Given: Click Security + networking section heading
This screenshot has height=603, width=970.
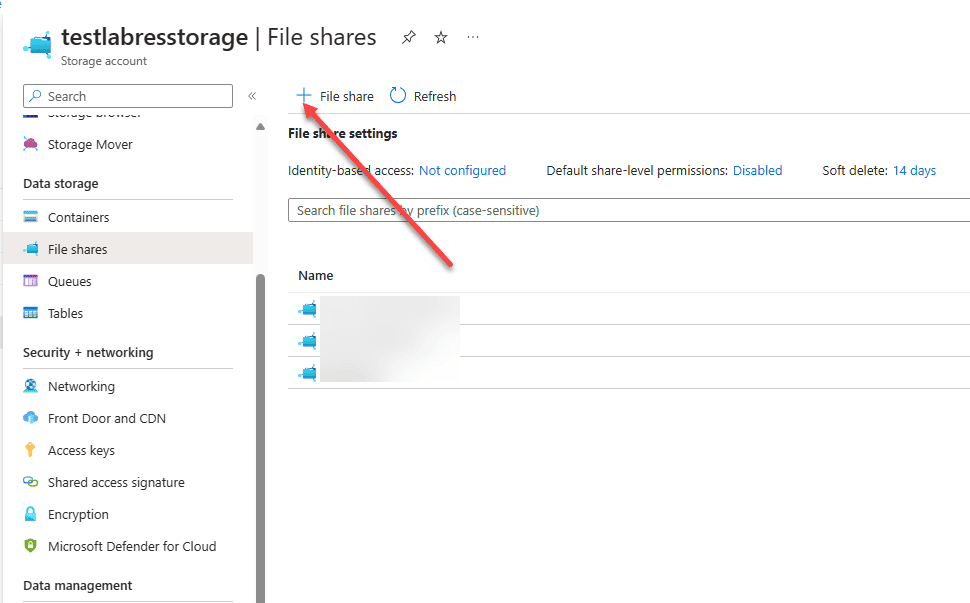Looking at the screenshot, I should [88, 353].
